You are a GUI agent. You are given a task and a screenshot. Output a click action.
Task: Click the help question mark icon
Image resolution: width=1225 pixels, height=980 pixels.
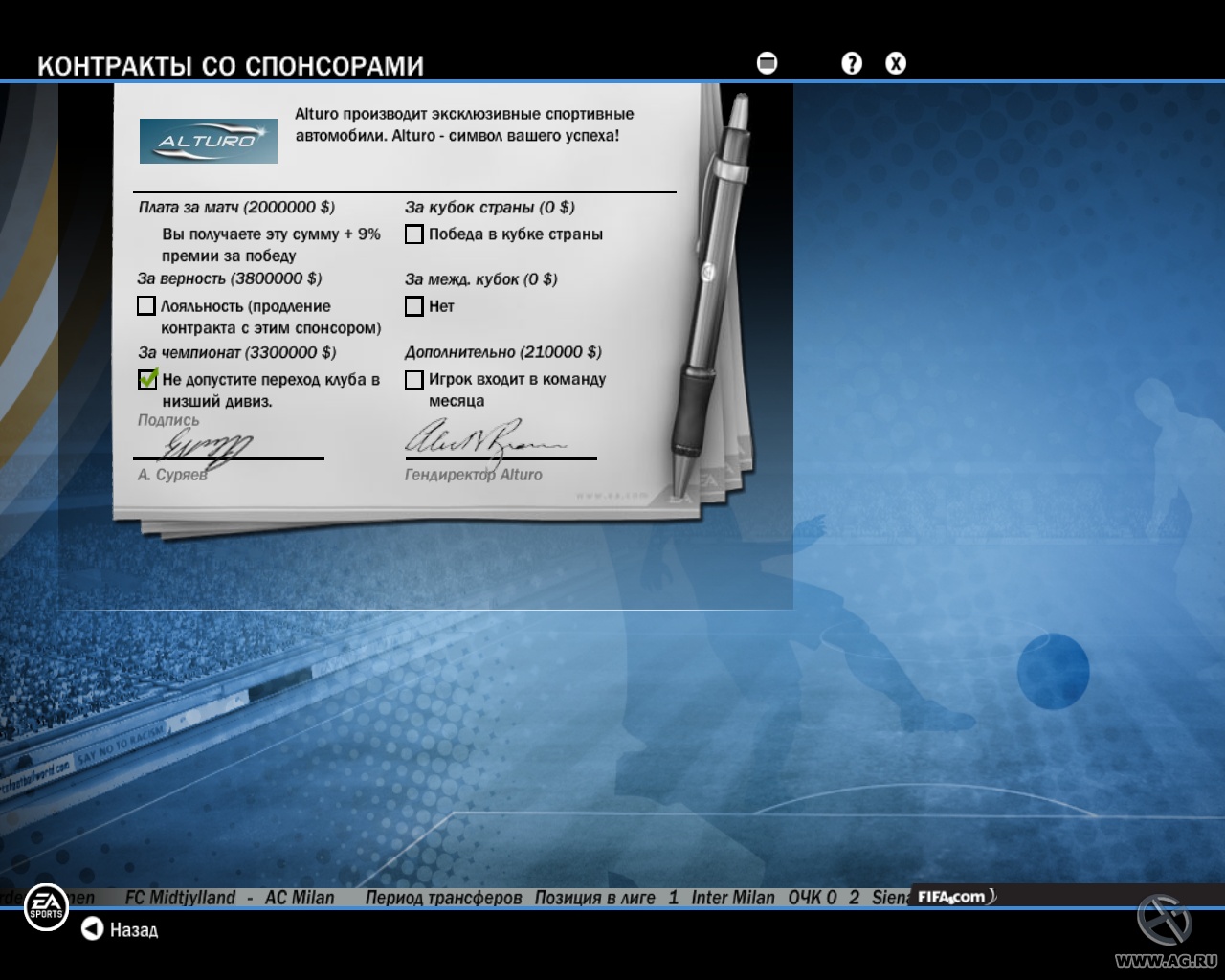click(851, 63)
